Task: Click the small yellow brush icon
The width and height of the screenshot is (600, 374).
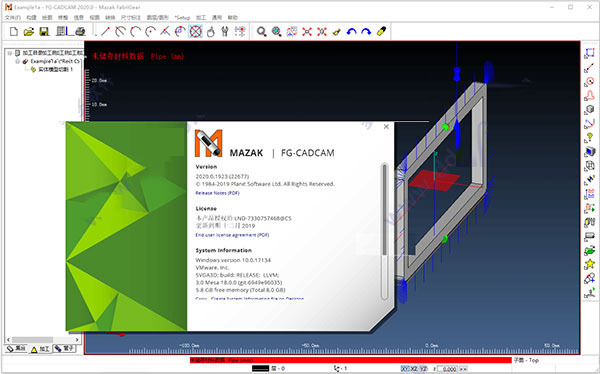Action: (x=336, y=31)
